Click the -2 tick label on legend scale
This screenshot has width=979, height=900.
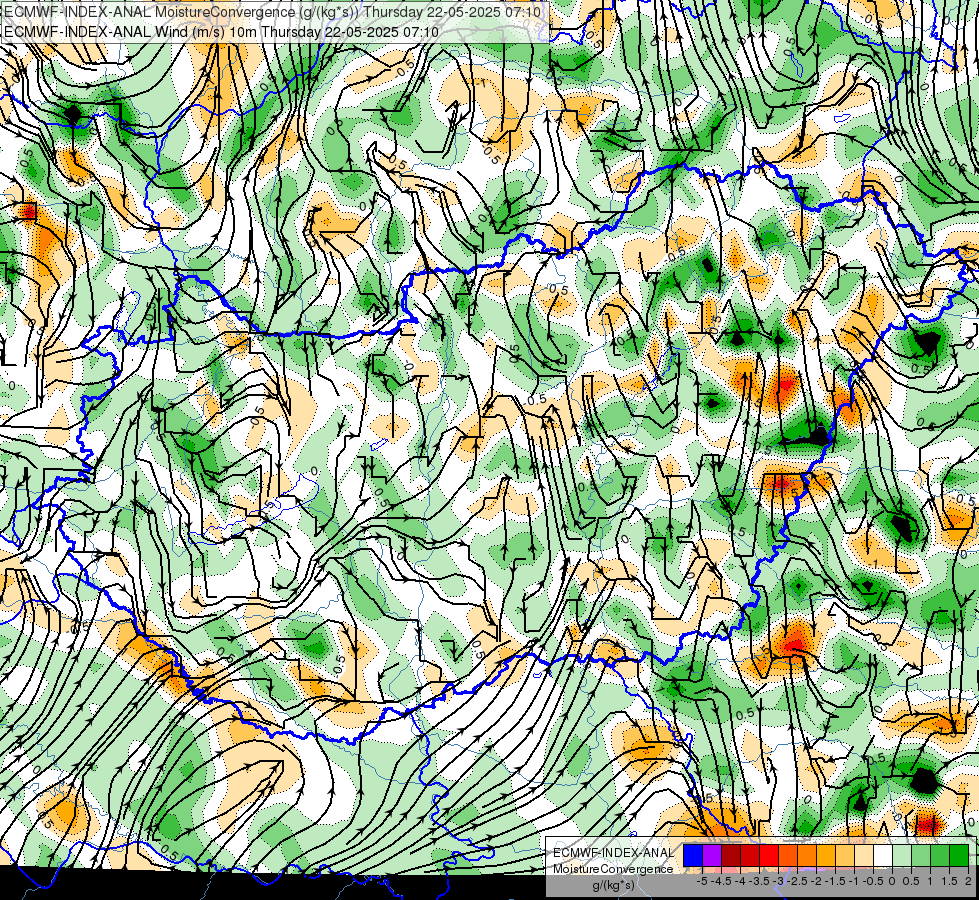(816, 881)
